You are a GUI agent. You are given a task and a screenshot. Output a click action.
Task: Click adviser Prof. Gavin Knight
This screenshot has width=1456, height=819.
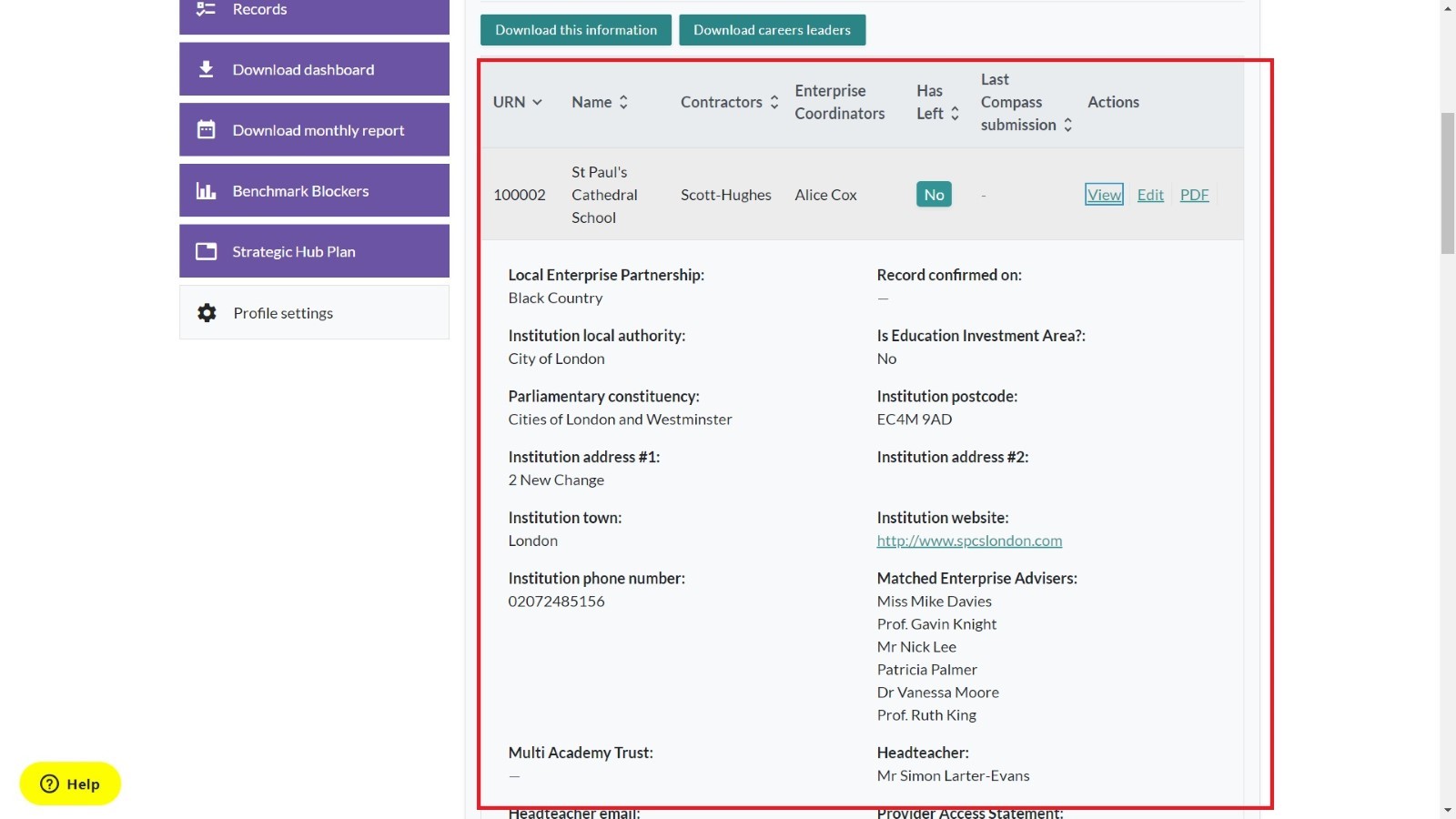936,624
